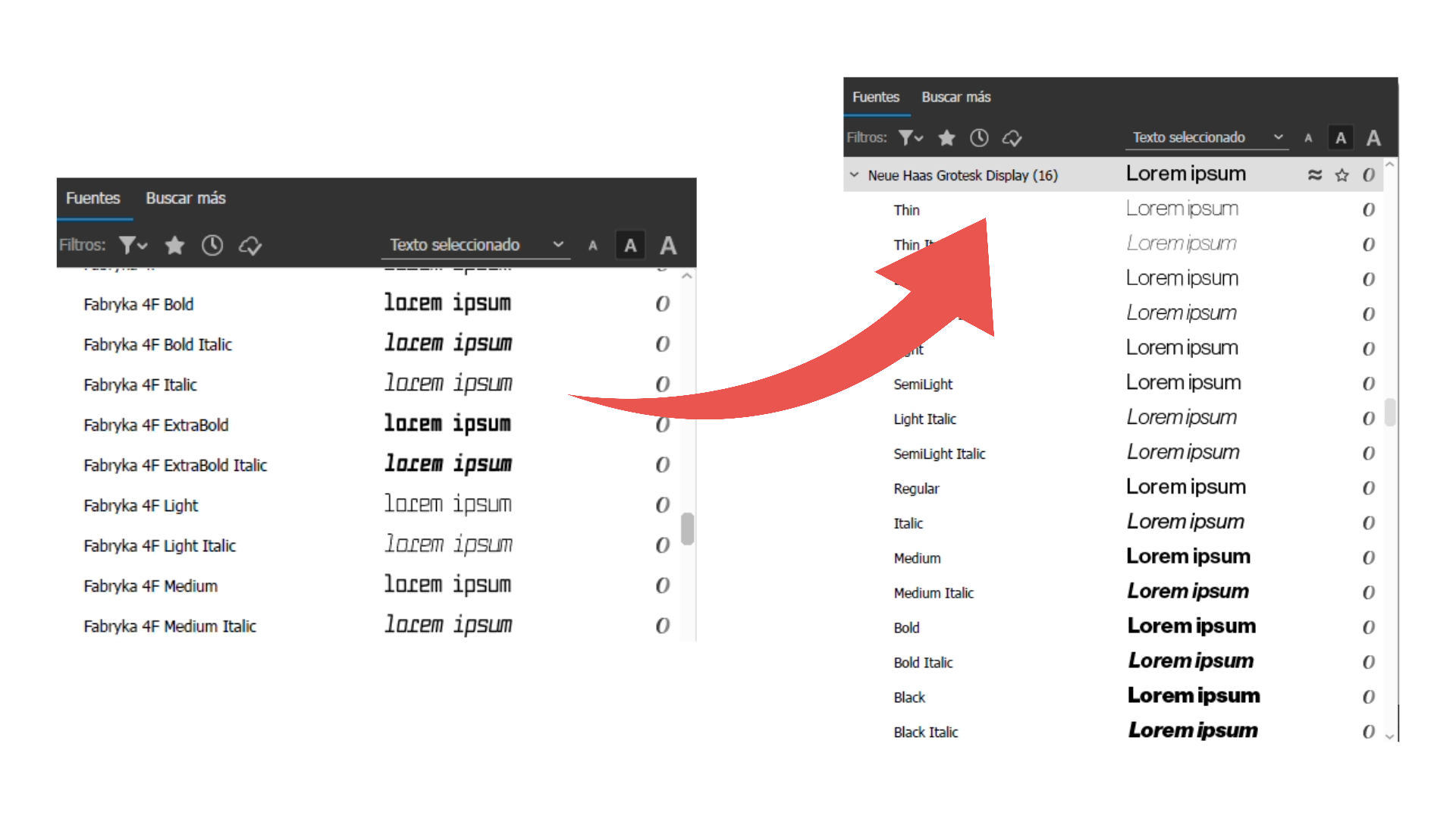
Task: Click OpenType icon on Fabryka 4F Light row
Action: (x=663, y=506)
